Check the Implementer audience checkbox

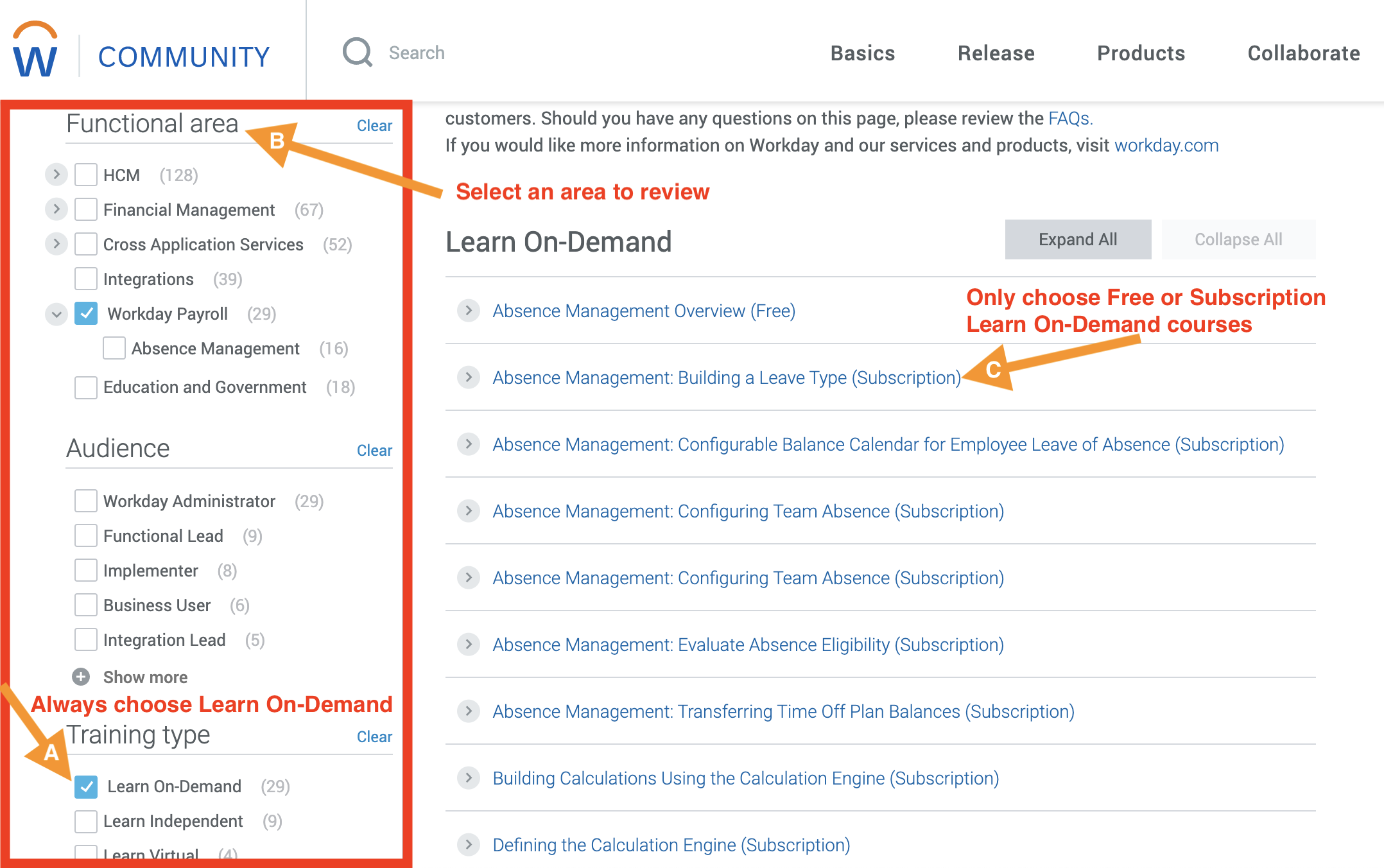[86, 570]
